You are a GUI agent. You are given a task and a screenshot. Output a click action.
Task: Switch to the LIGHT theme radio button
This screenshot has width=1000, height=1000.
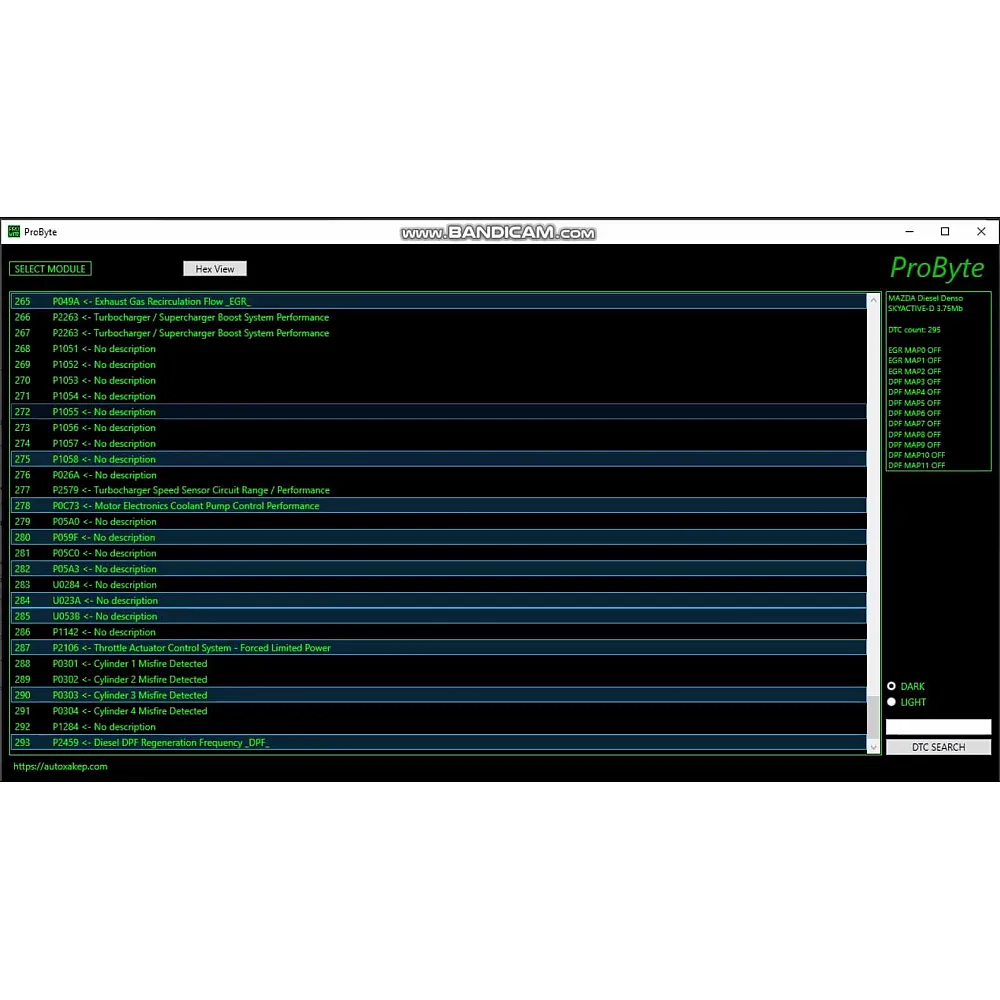click(x=891, y=702)
